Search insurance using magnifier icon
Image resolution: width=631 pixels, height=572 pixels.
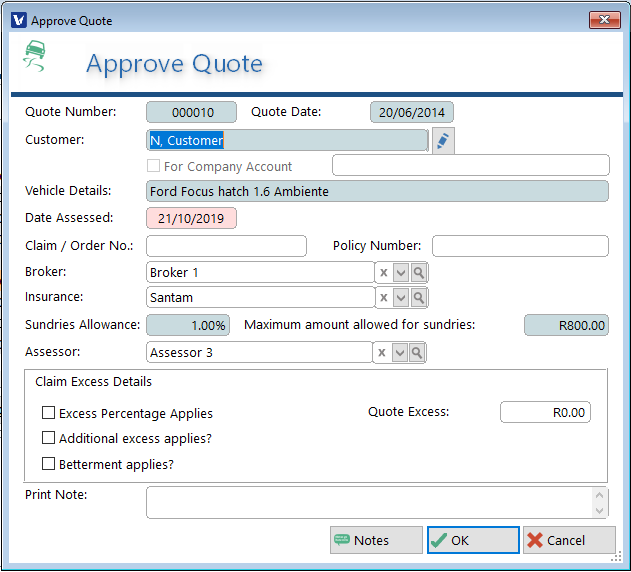[418, 298]
